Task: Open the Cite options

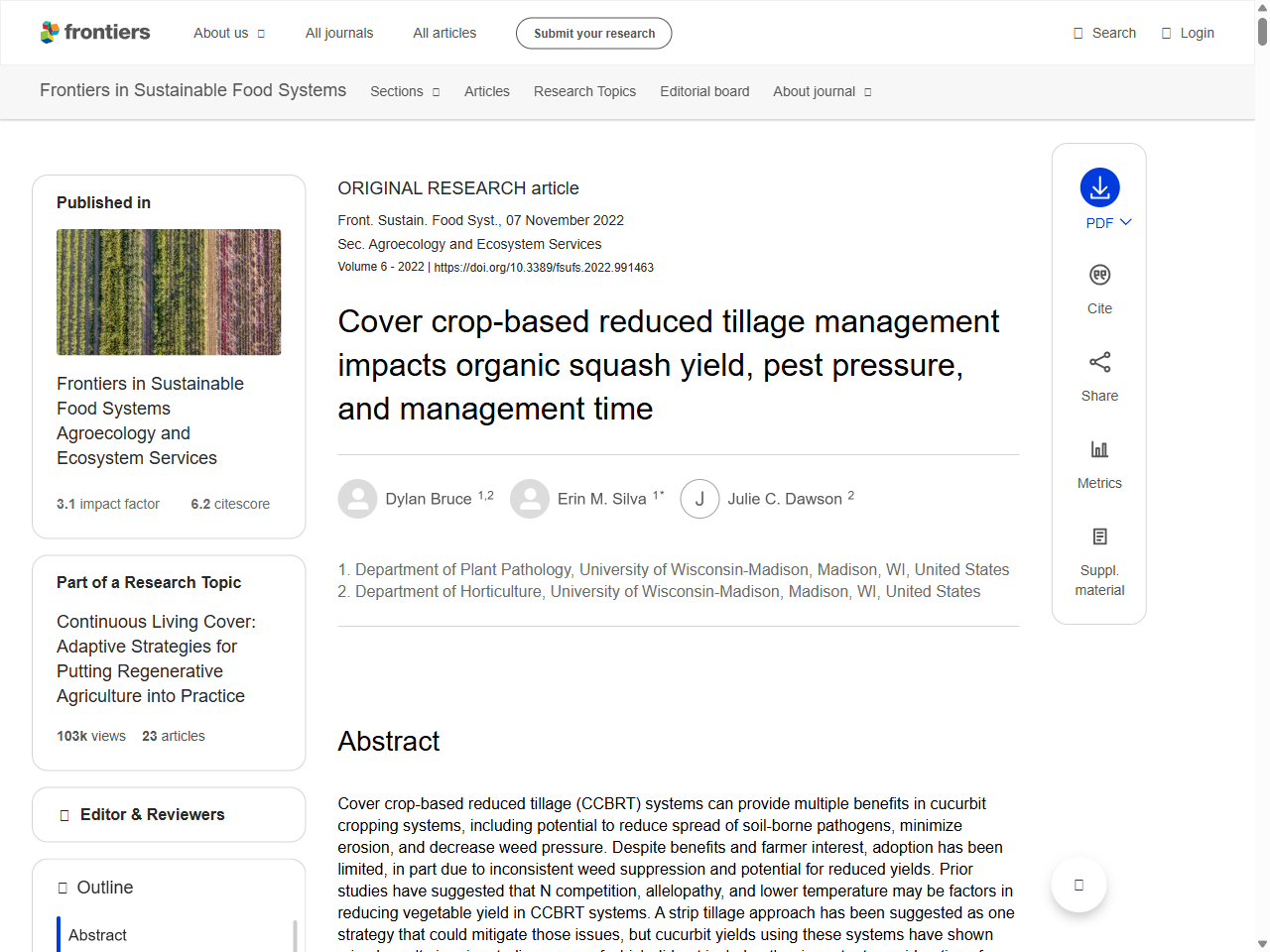Action: [1099, 288]
